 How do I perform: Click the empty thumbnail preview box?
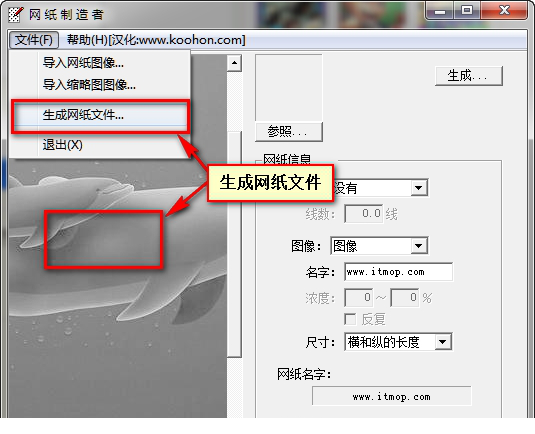point(289,88)
